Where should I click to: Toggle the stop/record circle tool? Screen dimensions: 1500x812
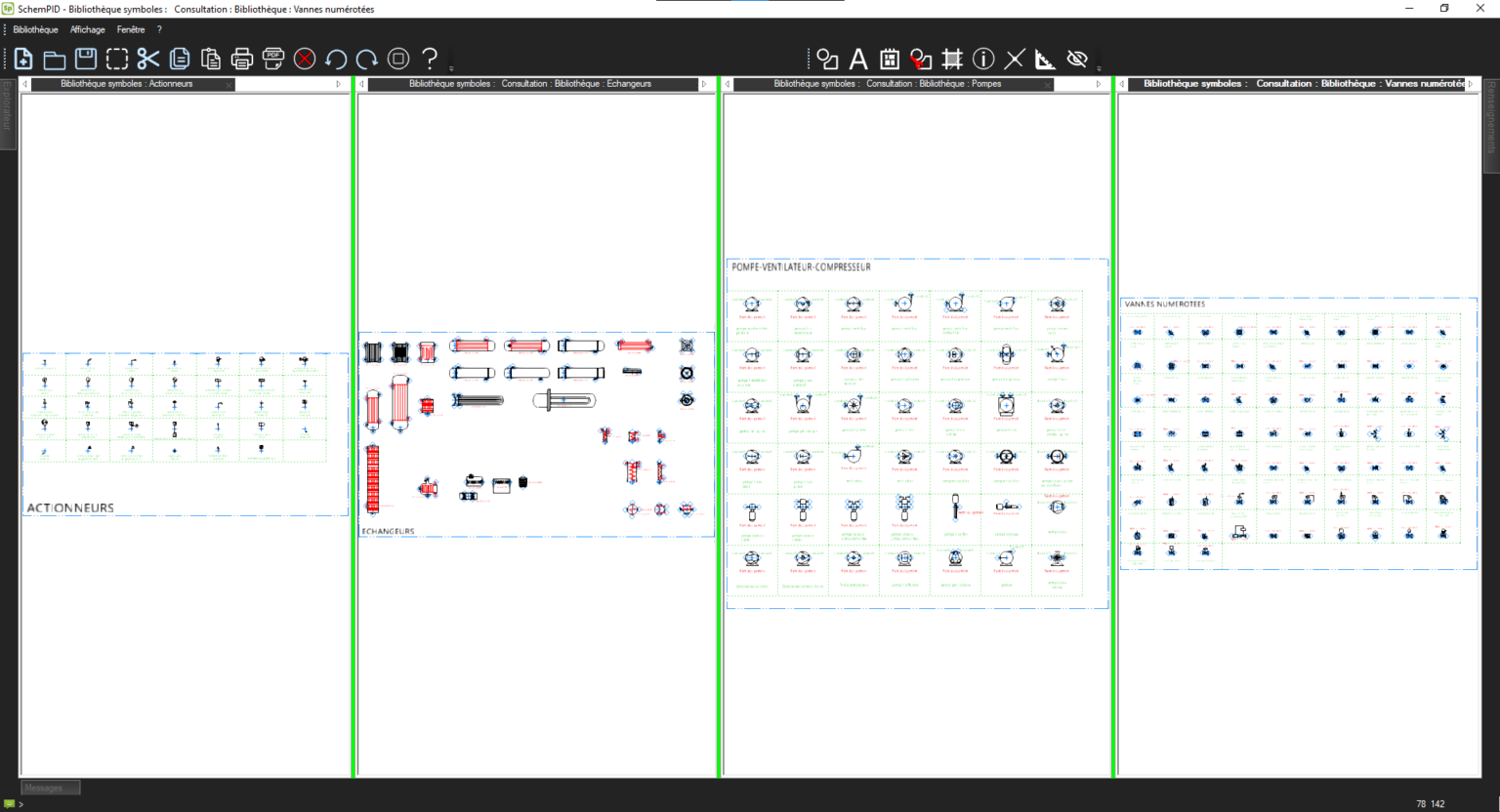(398, 59)
